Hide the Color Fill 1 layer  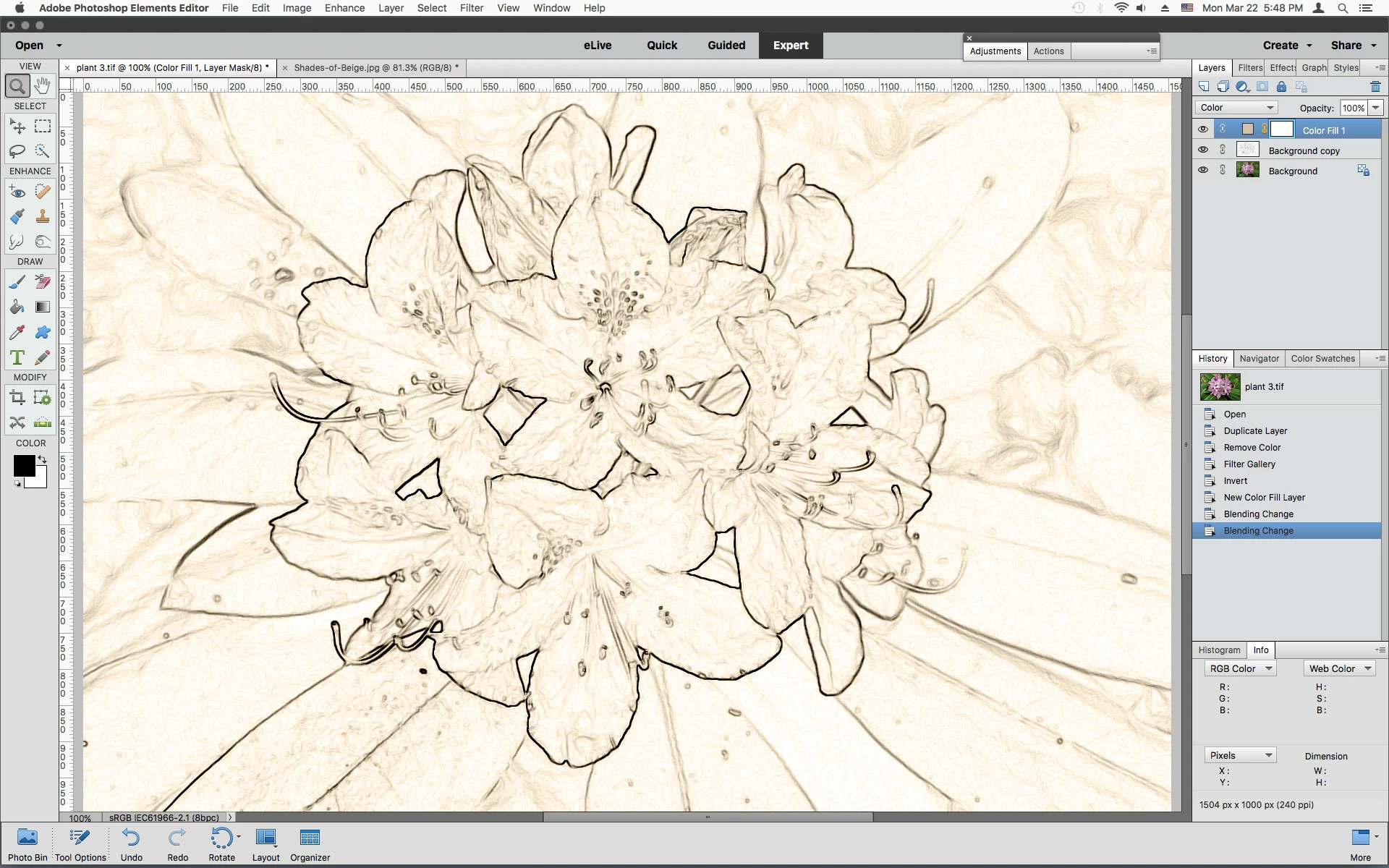pos(1203,129)
